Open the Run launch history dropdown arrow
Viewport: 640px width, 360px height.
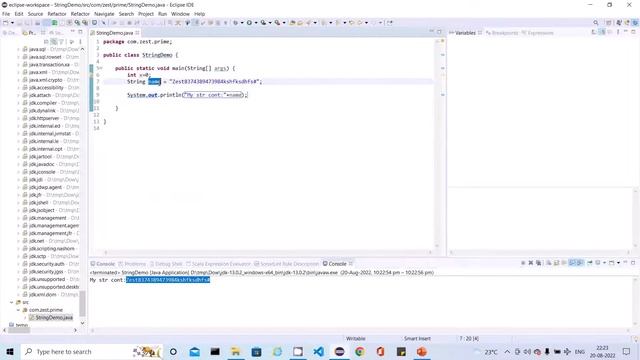click(x=256, y=23)
